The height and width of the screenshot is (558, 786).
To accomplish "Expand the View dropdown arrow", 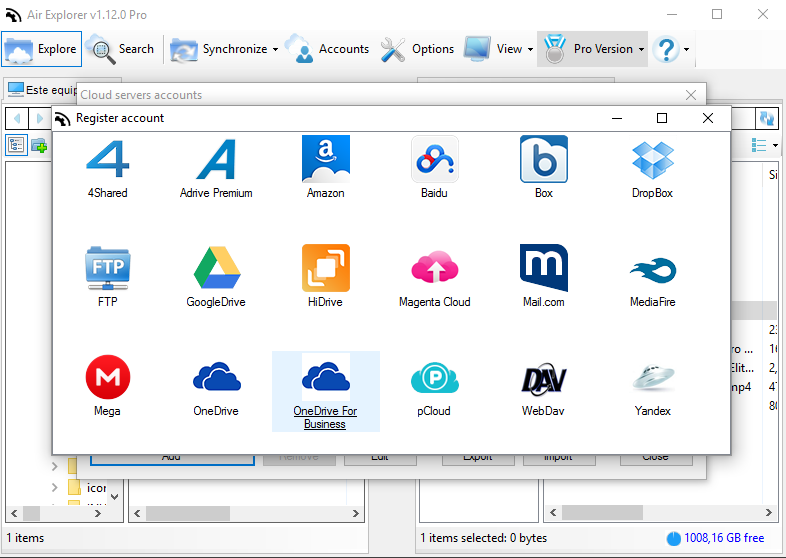I will 530,49.
